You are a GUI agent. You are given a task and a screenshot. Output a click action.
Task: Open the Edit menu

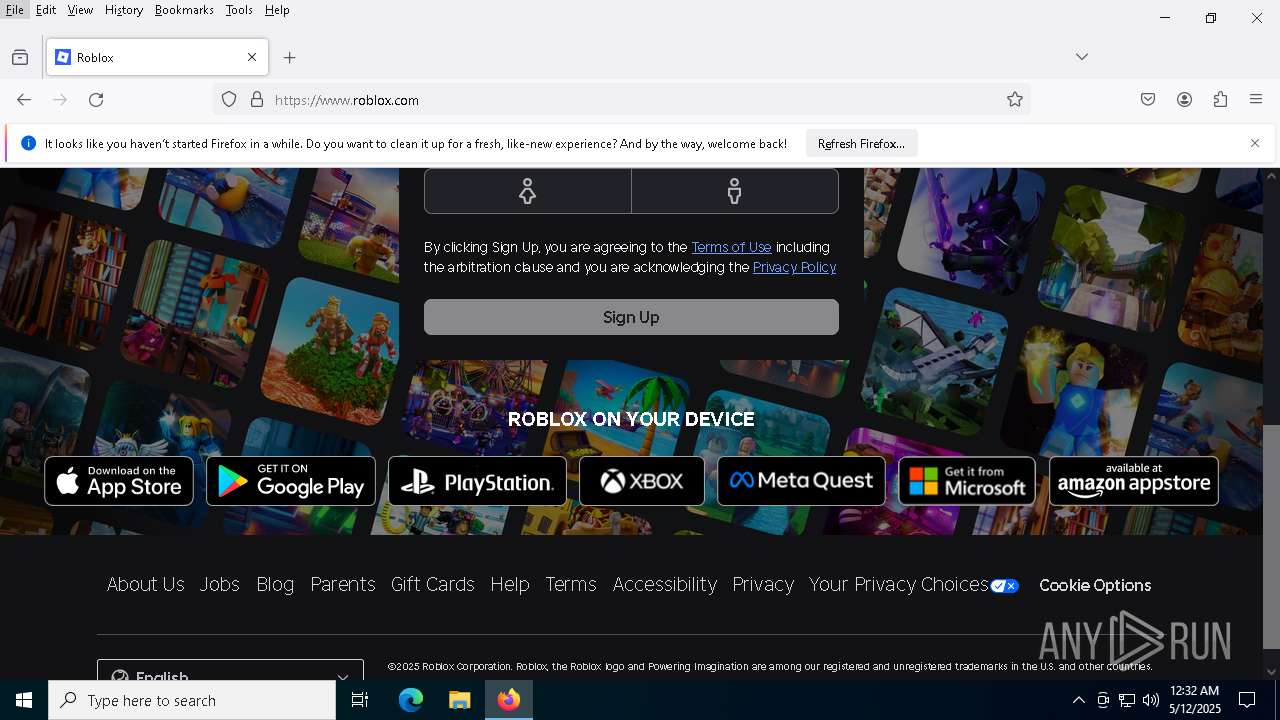(x=46, y=10)
